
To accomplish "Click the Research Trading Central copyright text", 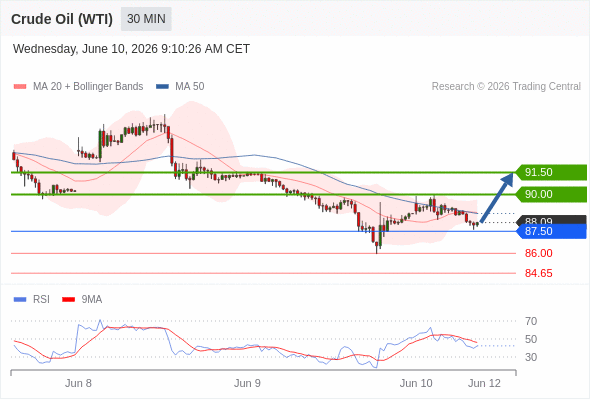I will [x=506, y=87].
